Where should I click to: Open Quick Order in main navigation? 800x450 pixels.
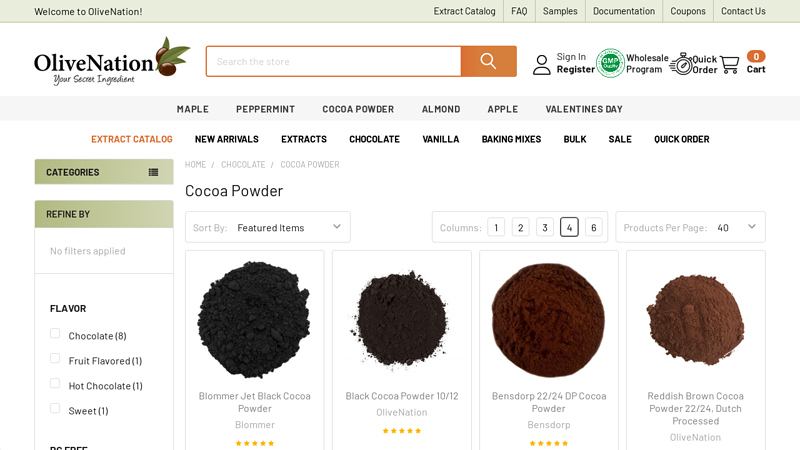pos(682,139)
